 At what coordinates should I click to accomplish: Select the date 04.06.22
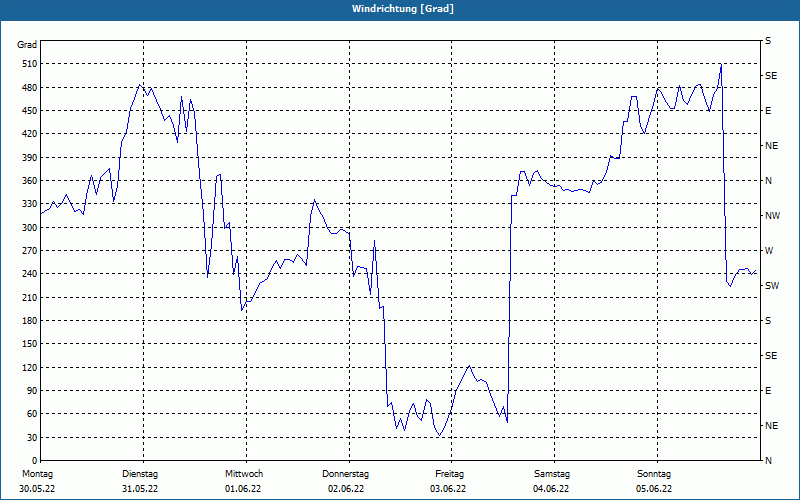coord(551,489)
